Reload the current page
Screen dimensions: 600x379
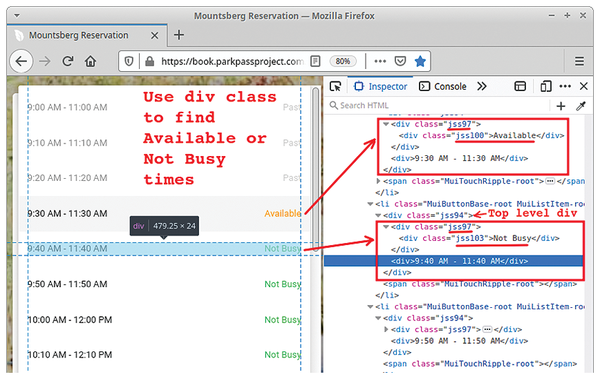coord(68,61)
